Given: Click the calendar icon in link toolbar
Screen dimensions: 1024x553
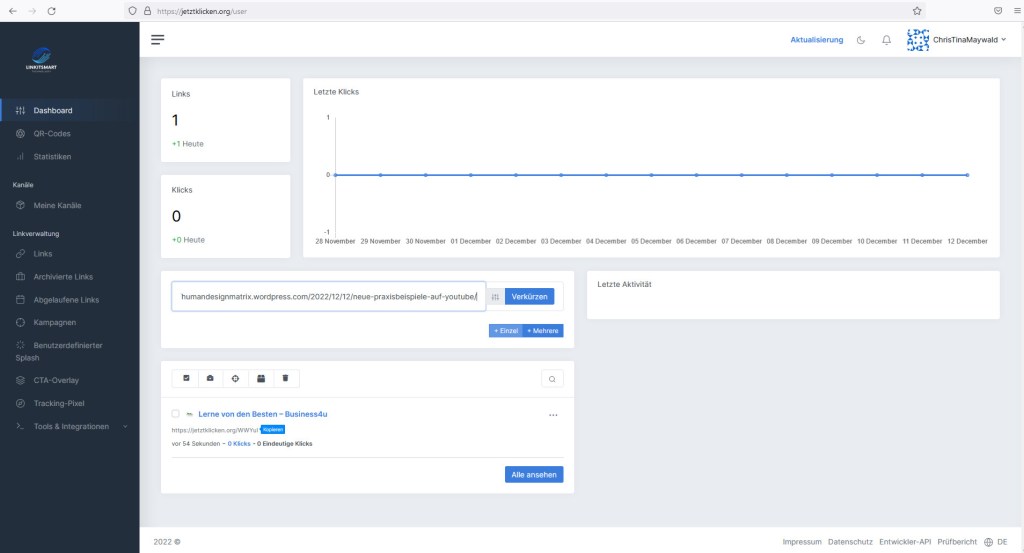Looking at the screenshot, I should point(260,378).
